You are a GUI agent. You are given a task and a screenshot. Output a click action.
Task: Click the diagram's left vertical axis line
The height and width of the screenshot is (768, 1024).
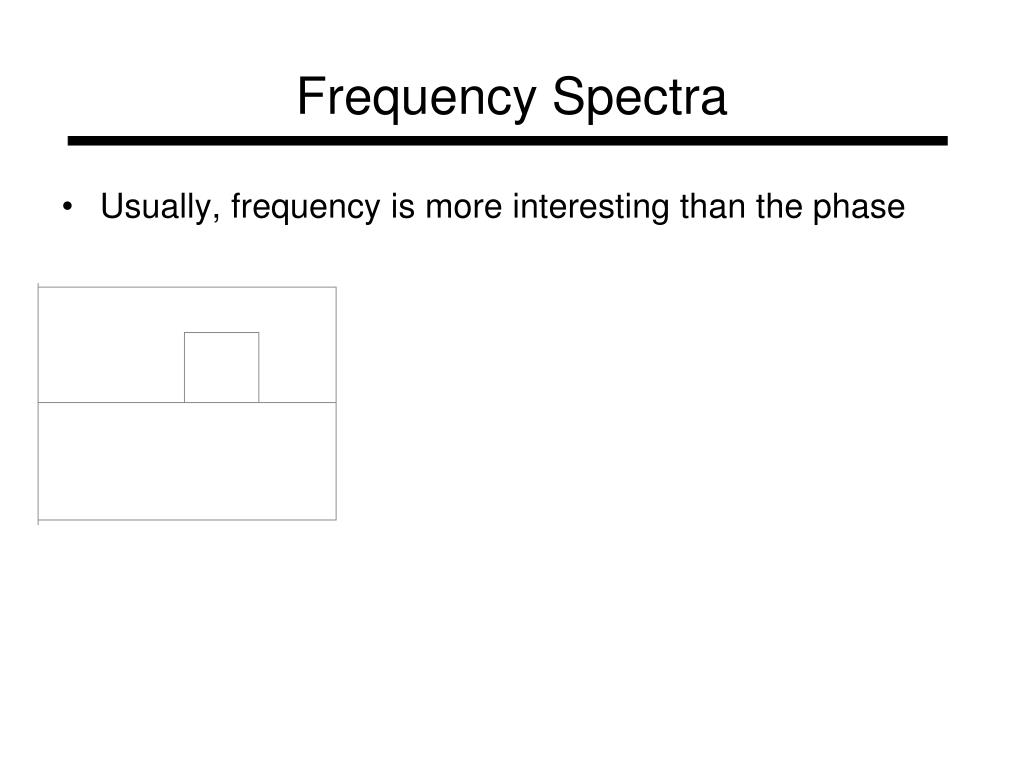tap(39, 404)
